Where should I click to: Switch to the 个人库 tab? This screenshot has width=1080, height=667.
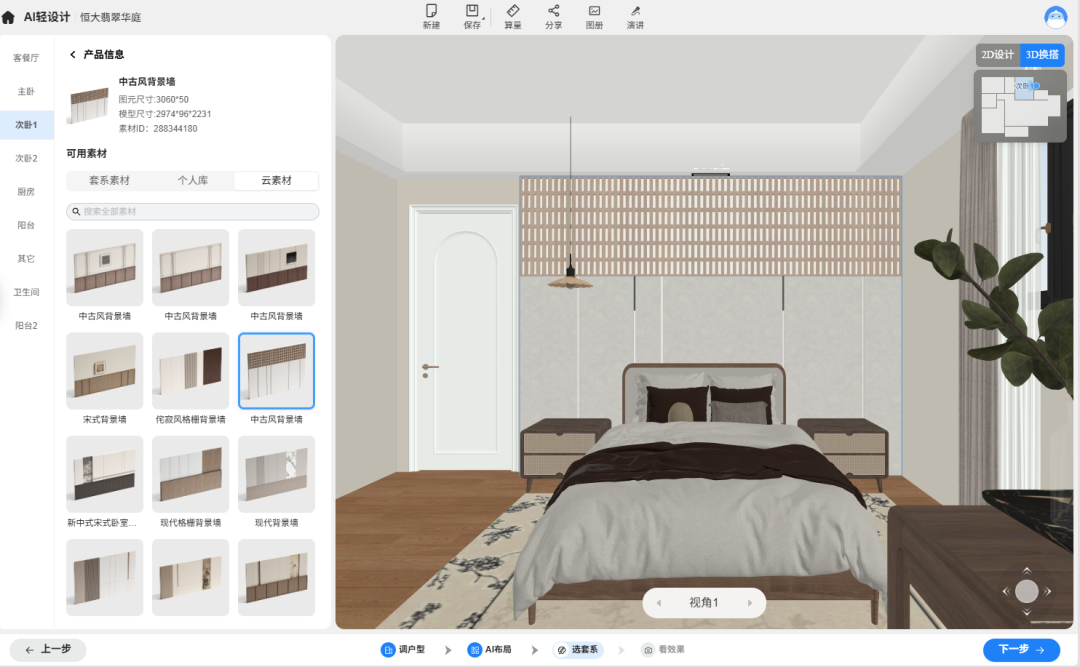pos(193,181)
